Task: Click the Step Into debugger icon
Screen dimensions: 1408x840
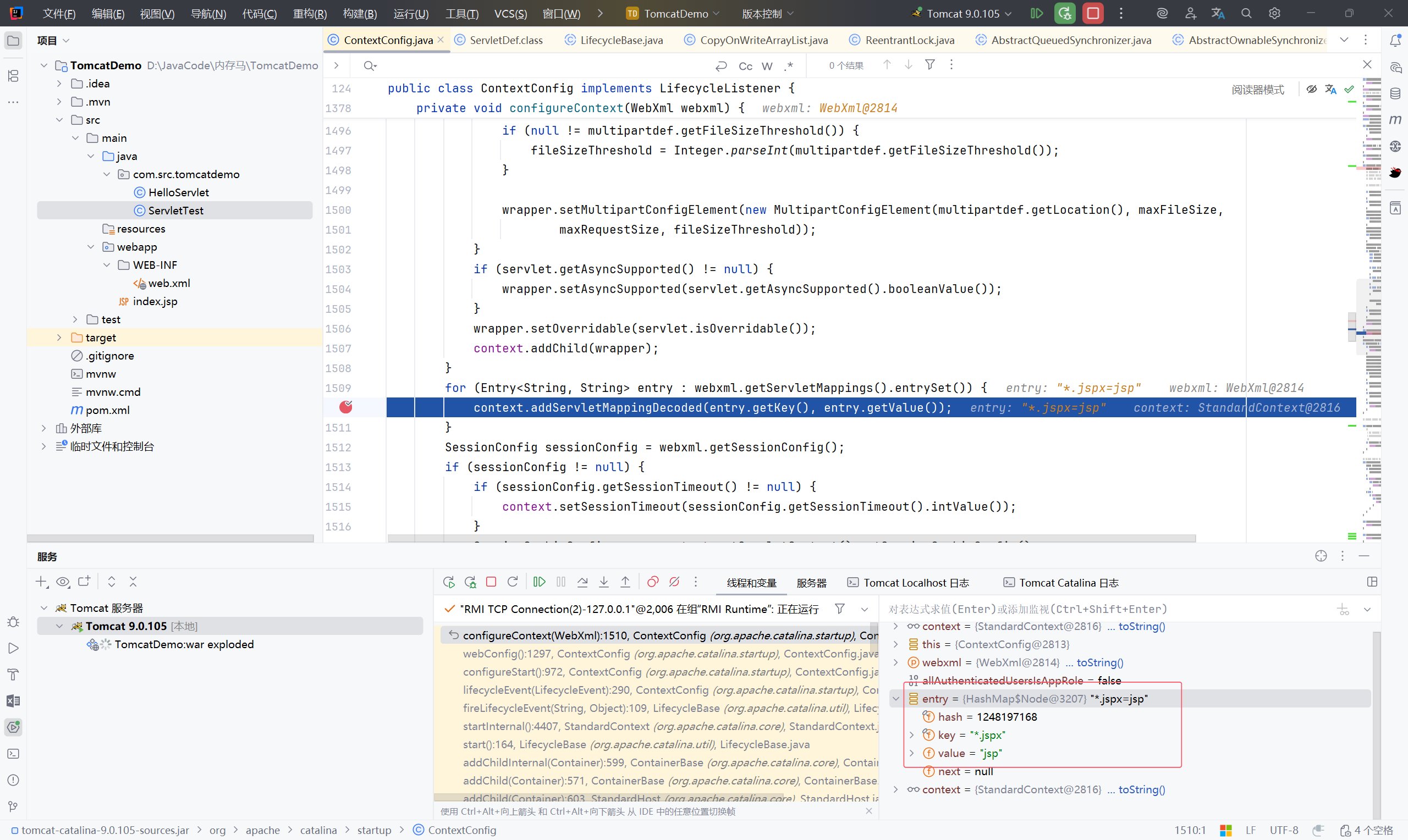Action: tap(603, 582)
